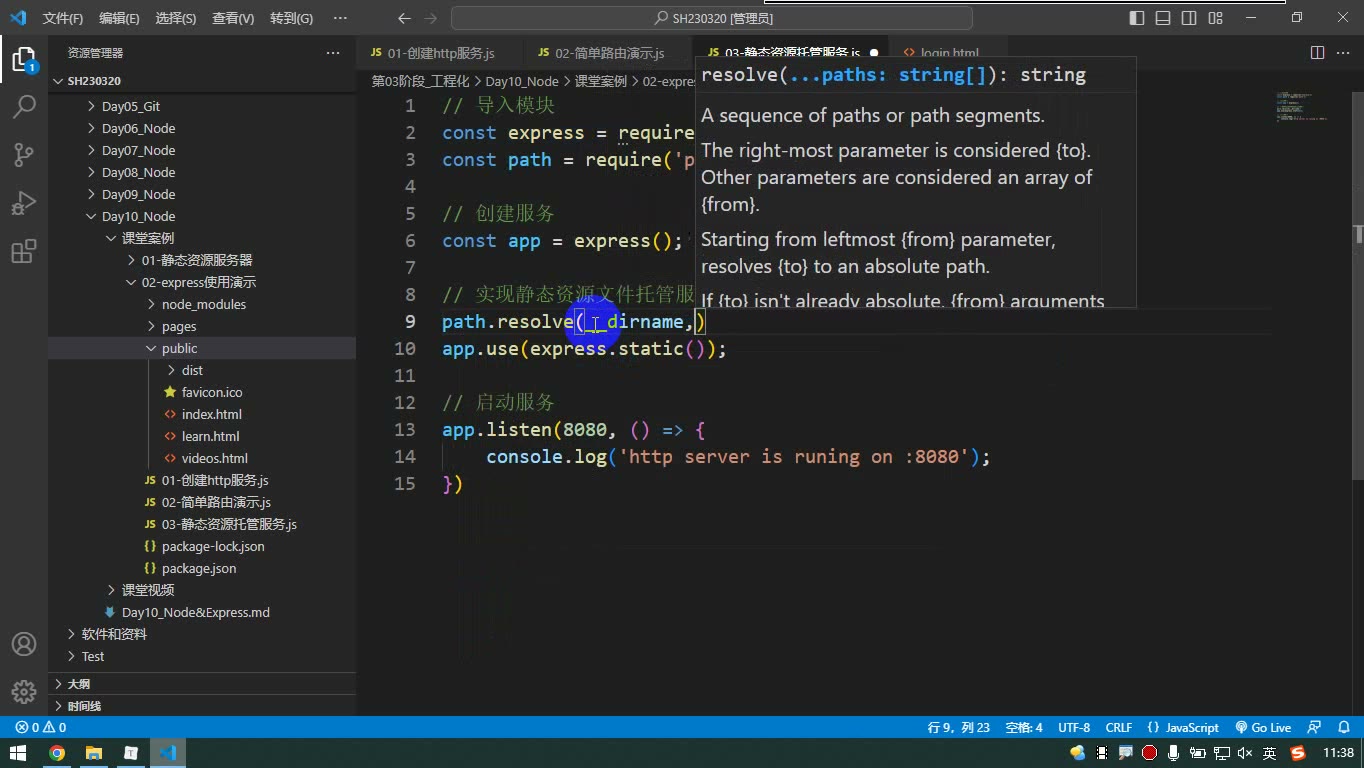Viewport: 1364px width, 768px height.
Task: Toggle the secondary side bar layout icon
Action: 1189,18
